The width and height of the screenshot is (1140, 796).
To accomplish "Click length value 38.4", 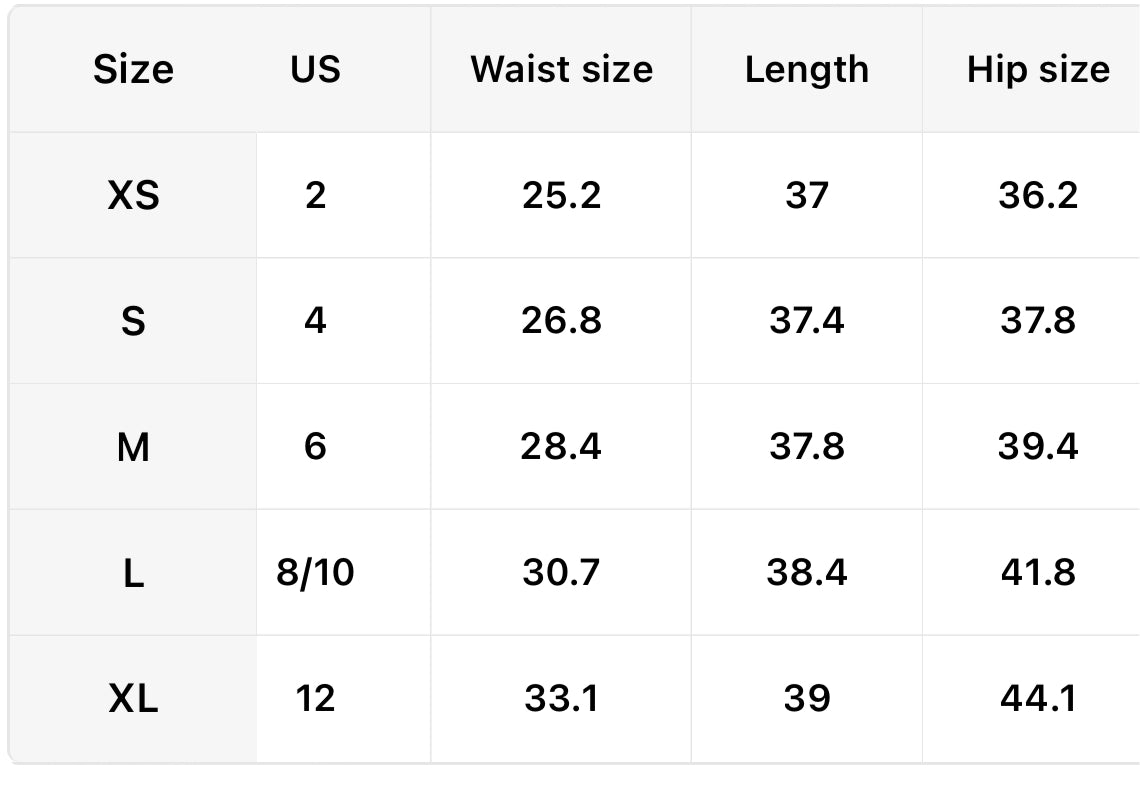I will point(806,573).
